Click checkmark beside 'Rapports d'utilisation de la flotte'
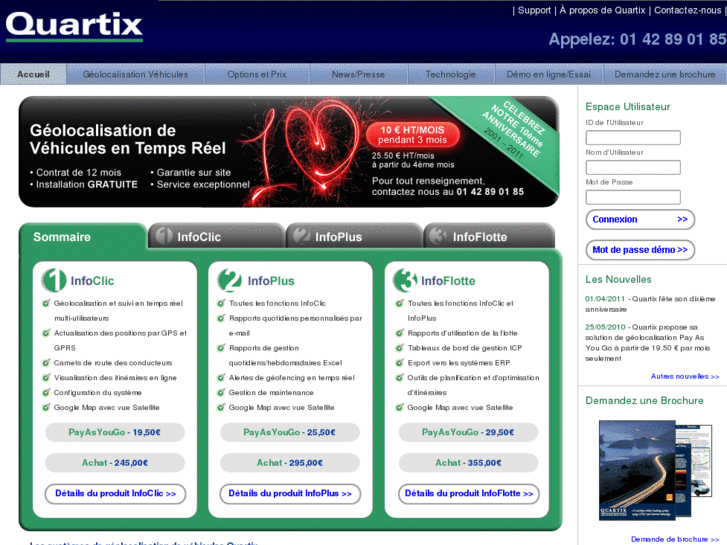727x545 pixels. 399,333
